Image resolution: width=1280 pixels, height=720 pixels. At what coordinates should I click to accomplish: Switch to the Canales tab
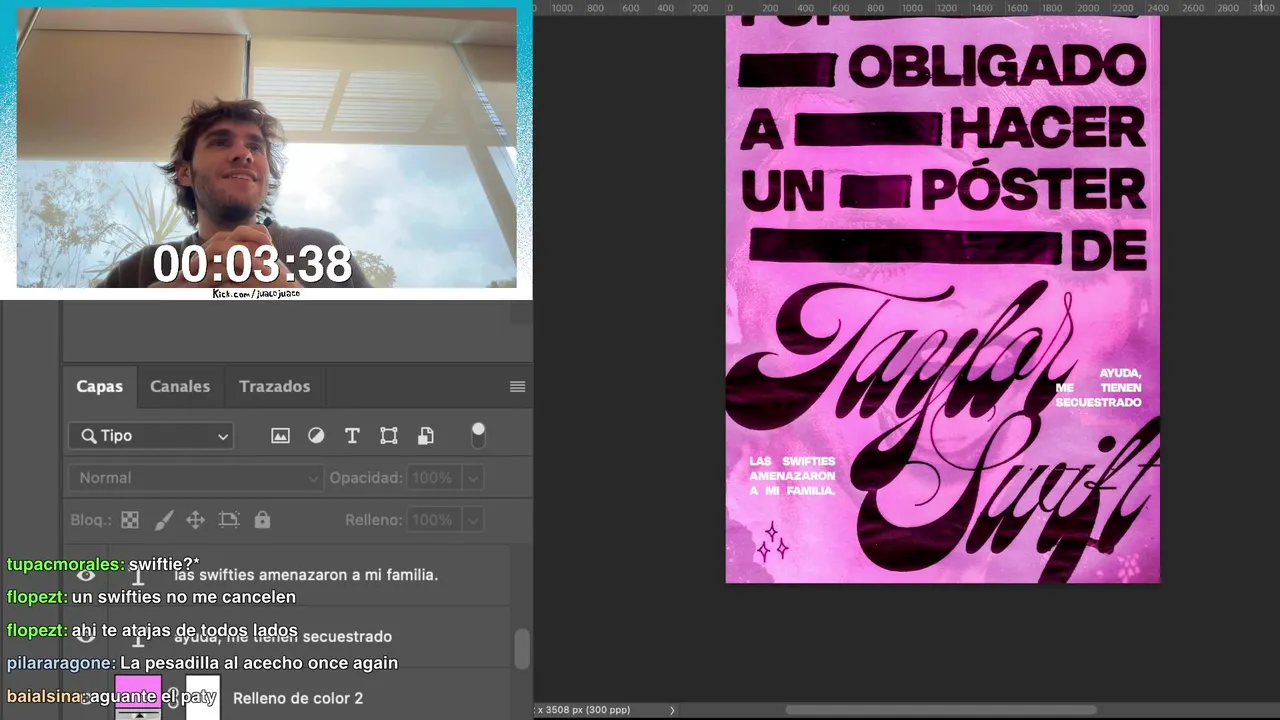pyautogui.click(x=180, y=386)
